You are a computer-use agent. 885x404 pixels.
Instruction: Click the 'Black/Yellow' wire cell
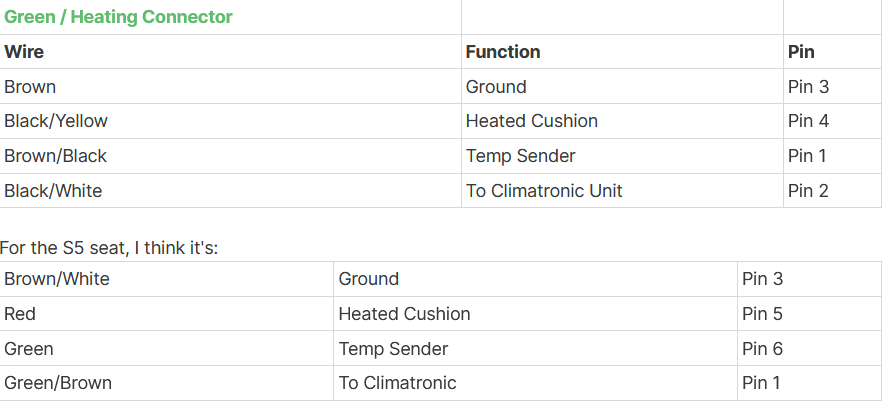[x=56, y=121]
